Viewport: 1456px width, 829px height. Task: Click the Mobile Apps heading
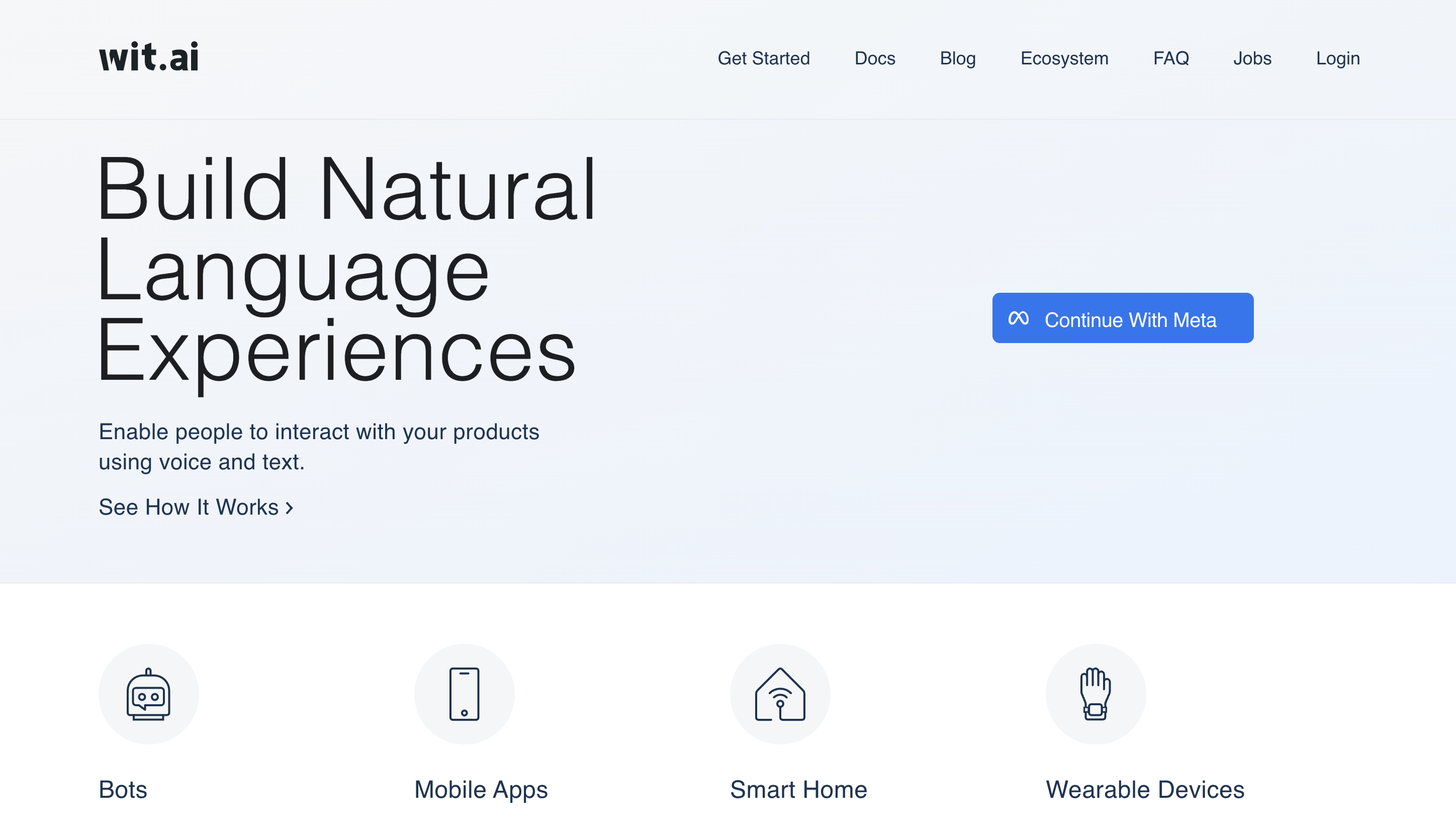[x=481, y=790]
